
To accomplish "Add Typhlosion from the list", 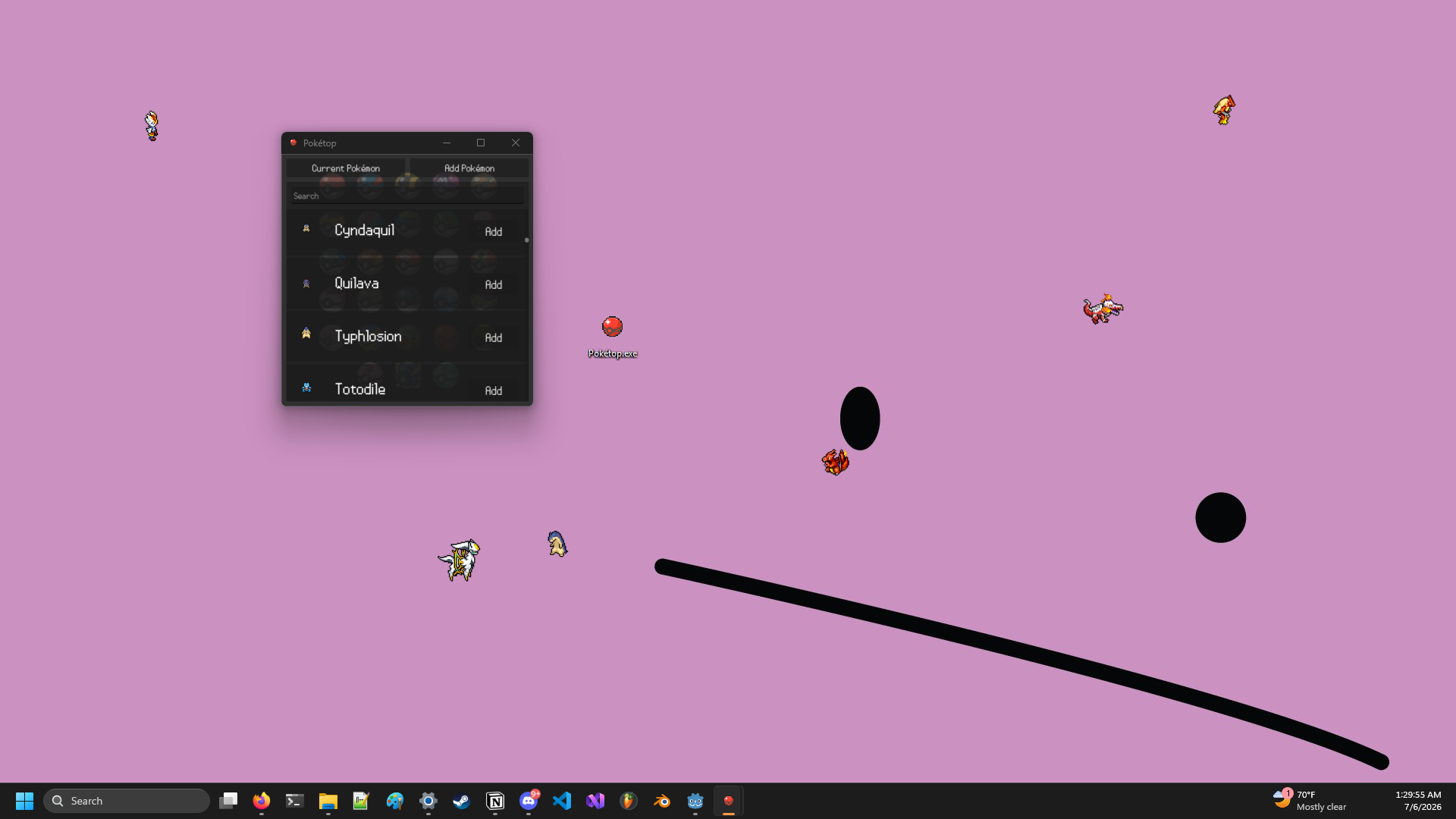I will [494, 337].
